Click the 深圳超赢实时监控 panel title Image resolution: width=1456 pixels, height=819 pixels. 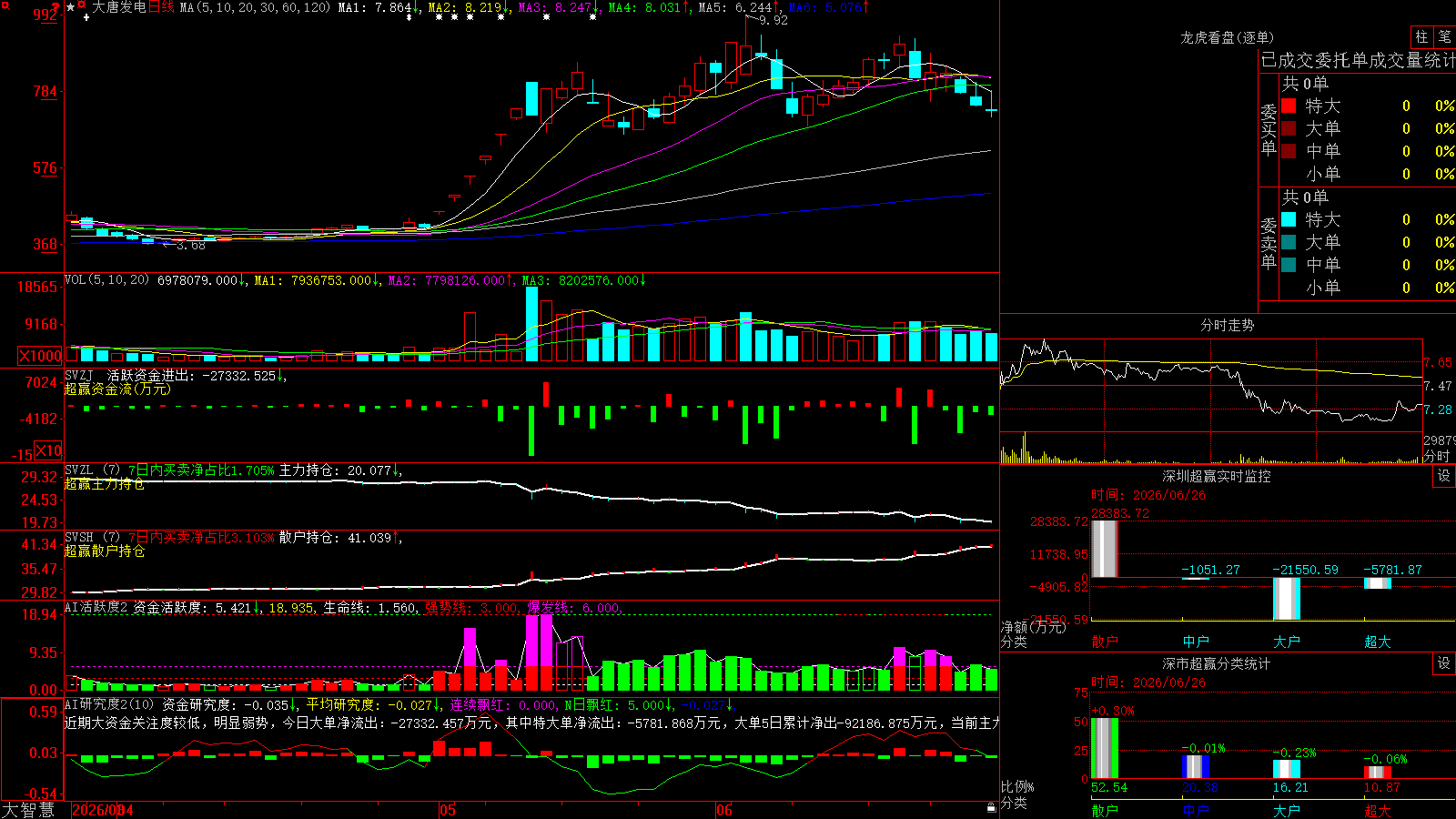click(1216, 476)
